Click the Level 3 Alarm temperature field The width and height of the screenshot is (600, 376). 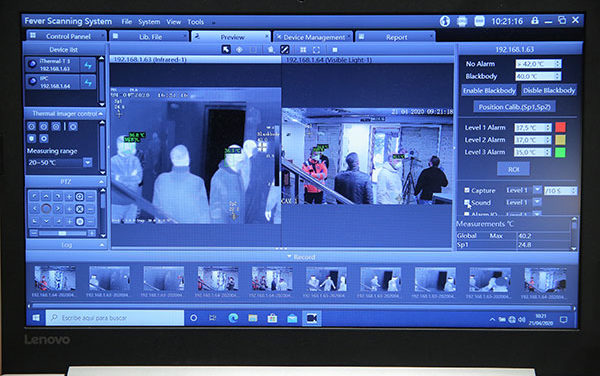[533, 152]
